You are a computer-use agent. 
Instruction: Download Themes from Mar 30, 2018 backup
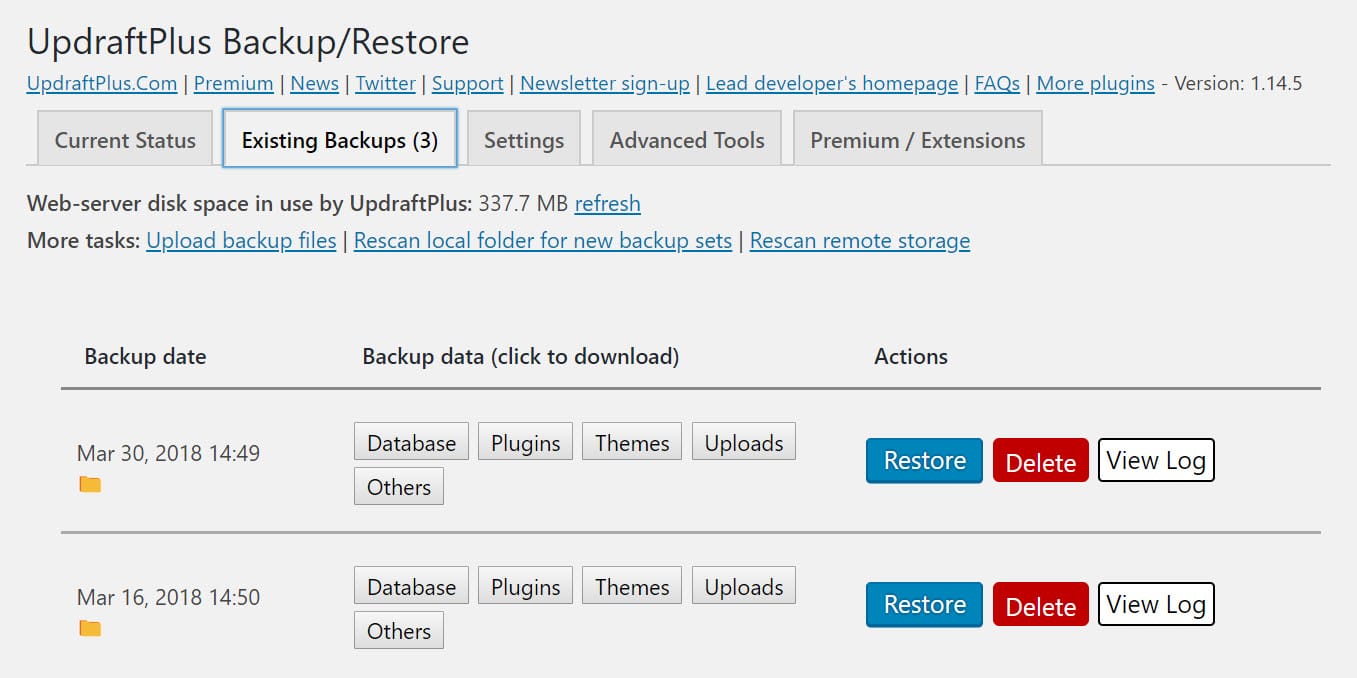tap(632, 443)
